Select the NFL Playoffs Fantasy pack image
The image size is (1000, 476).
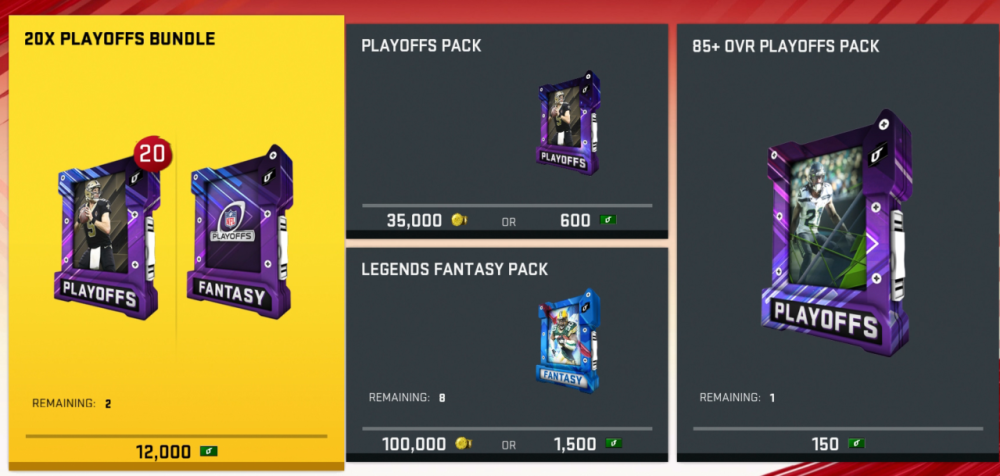[240, 232]
